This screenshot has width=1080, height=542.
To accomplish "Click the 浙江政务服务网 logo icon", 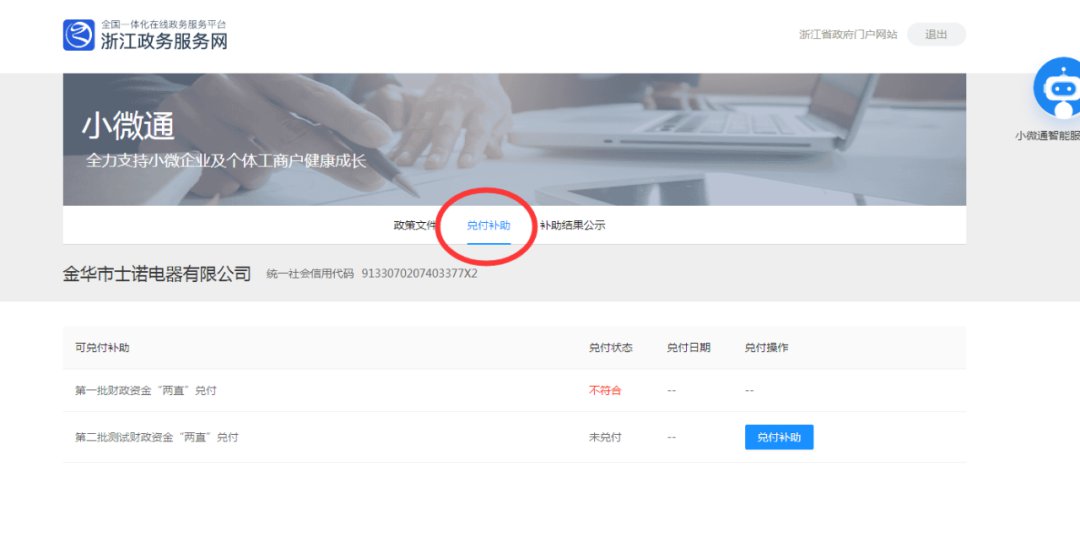I will pyautogui.click(x=78, y=35).
